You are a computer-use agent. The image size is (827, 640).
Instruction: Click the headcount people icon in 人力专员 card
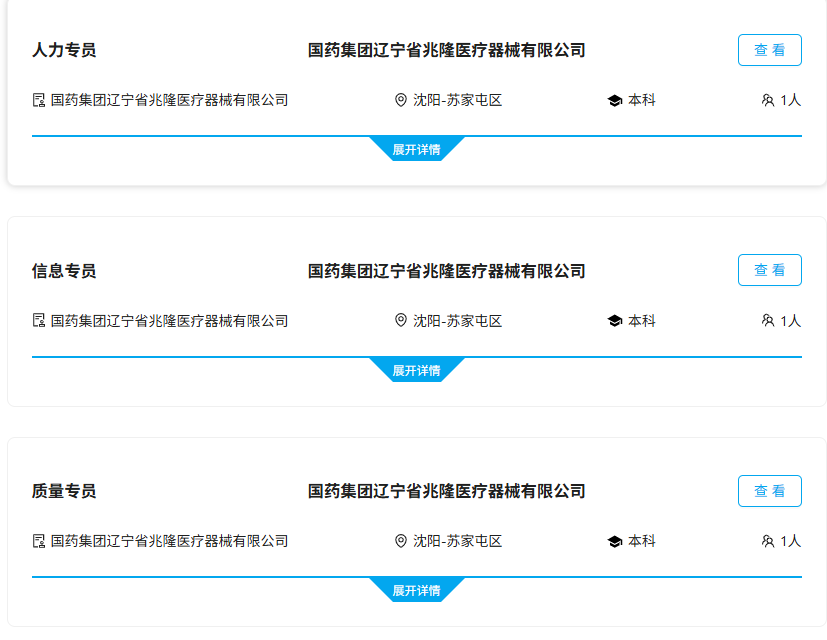pos(768,100)
